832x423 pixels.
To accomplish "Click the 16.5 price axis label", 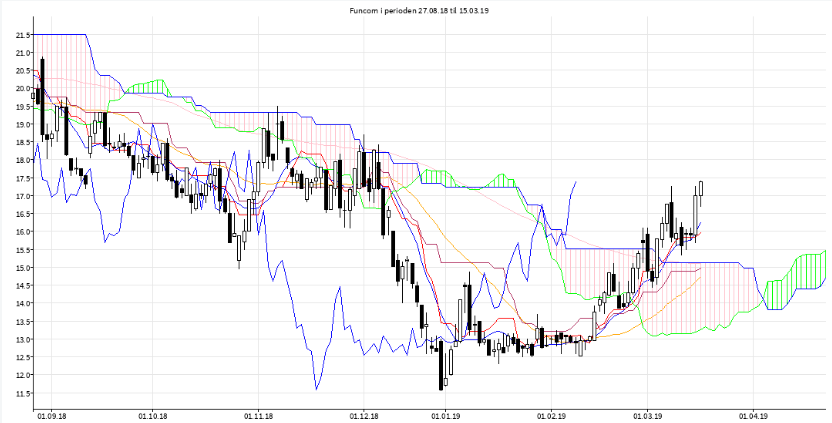I will tap(22, 214).
